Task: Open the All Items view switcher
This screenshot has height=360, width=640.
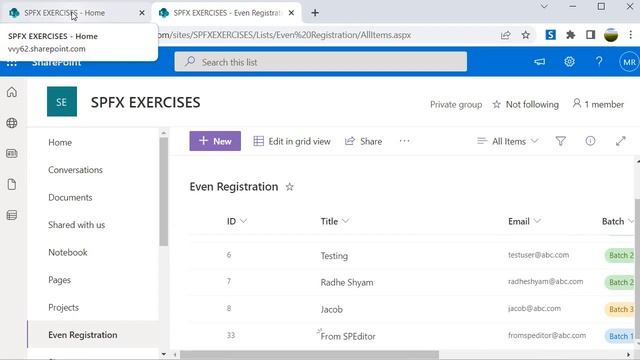Action: [x=508, y=141]
